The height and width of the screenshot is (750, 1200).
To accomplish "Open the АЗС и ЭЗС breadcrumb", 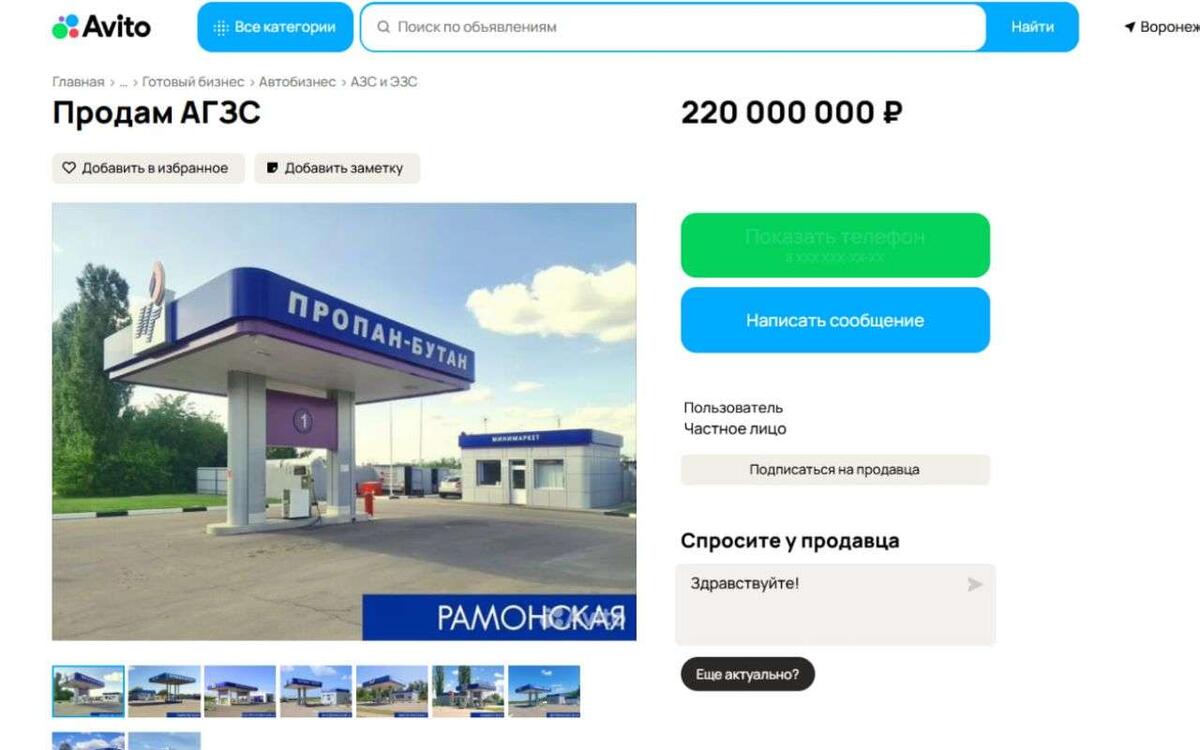I will (384, 82).
